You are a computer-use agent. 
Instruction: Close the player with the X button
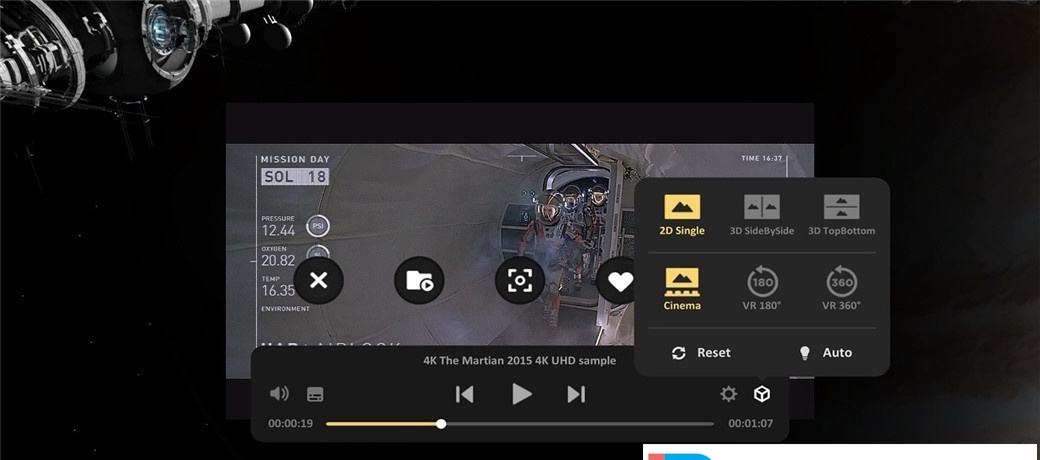pos(318,280)
